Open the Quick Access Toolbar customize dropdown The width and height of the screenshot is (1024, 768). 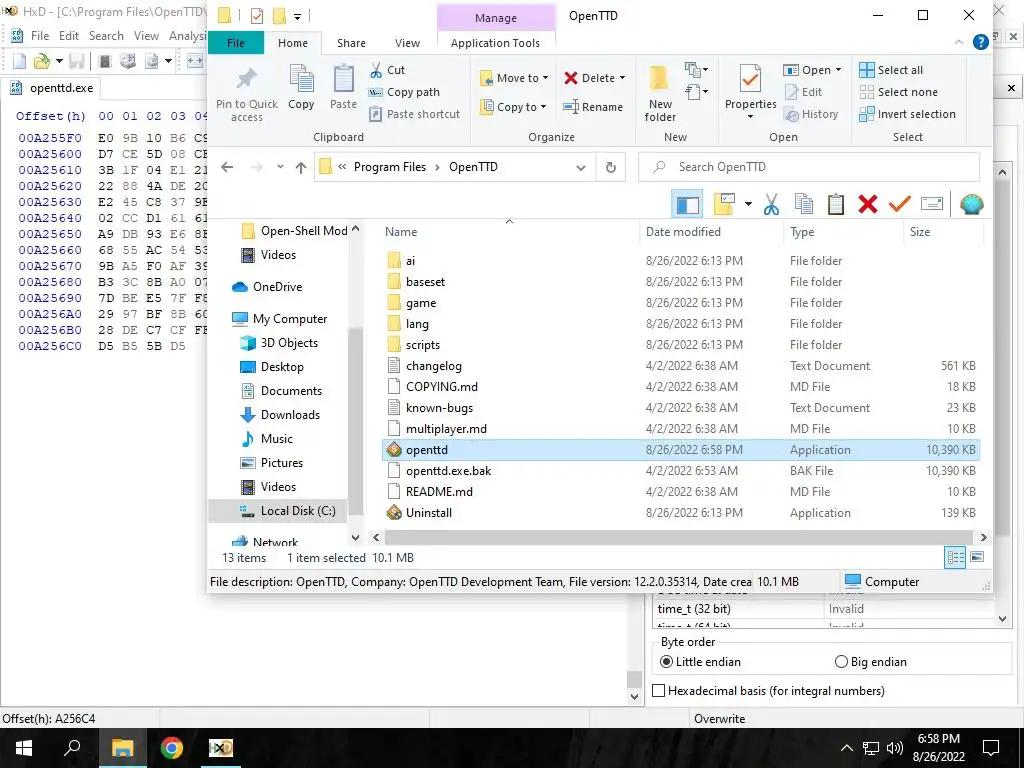point(297,16)
